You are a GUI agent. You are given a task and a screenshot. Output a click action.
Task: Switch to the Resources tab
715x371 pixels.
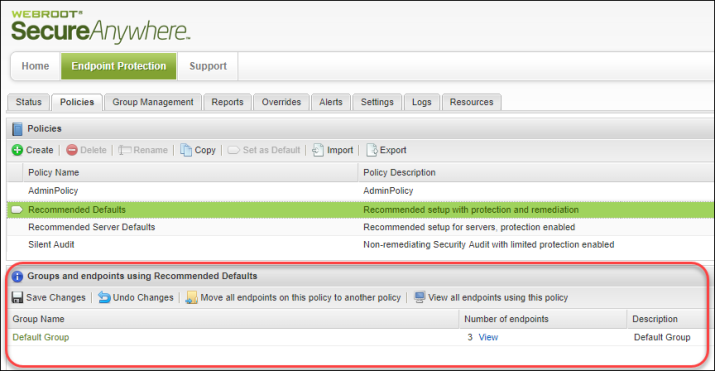(471, 102)
